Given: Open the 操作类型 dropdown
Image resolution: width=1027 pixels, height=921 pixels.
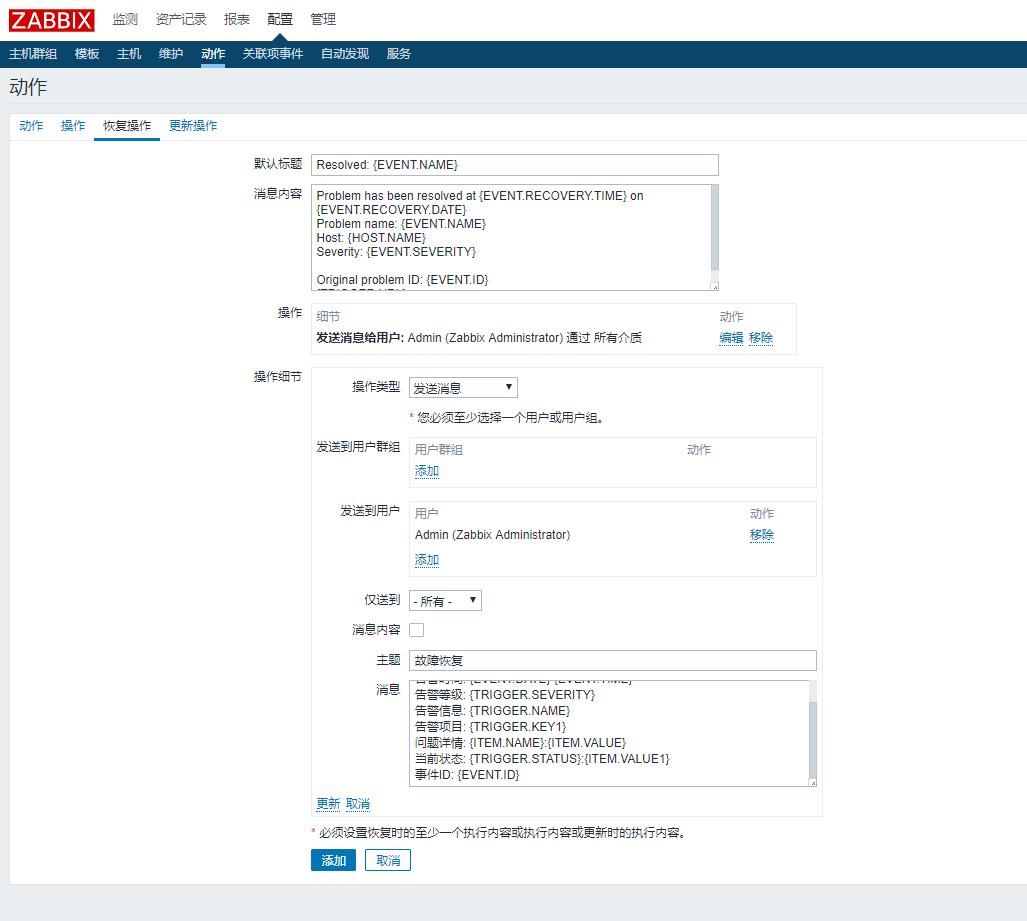Looking at the screenshot, I should pos(463,388).
